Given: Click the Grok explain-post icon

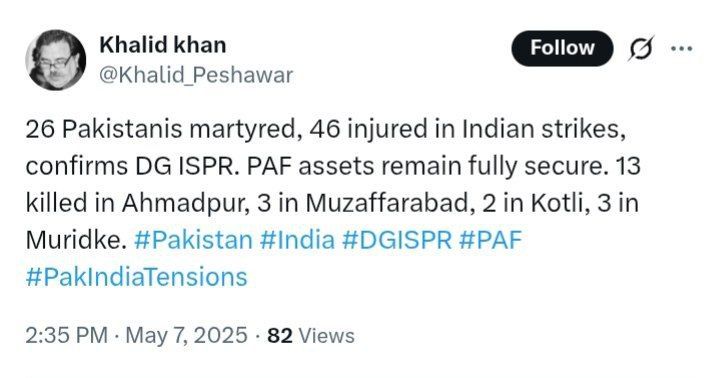Looking at the screenshot, I should click(x=641, y=48).
